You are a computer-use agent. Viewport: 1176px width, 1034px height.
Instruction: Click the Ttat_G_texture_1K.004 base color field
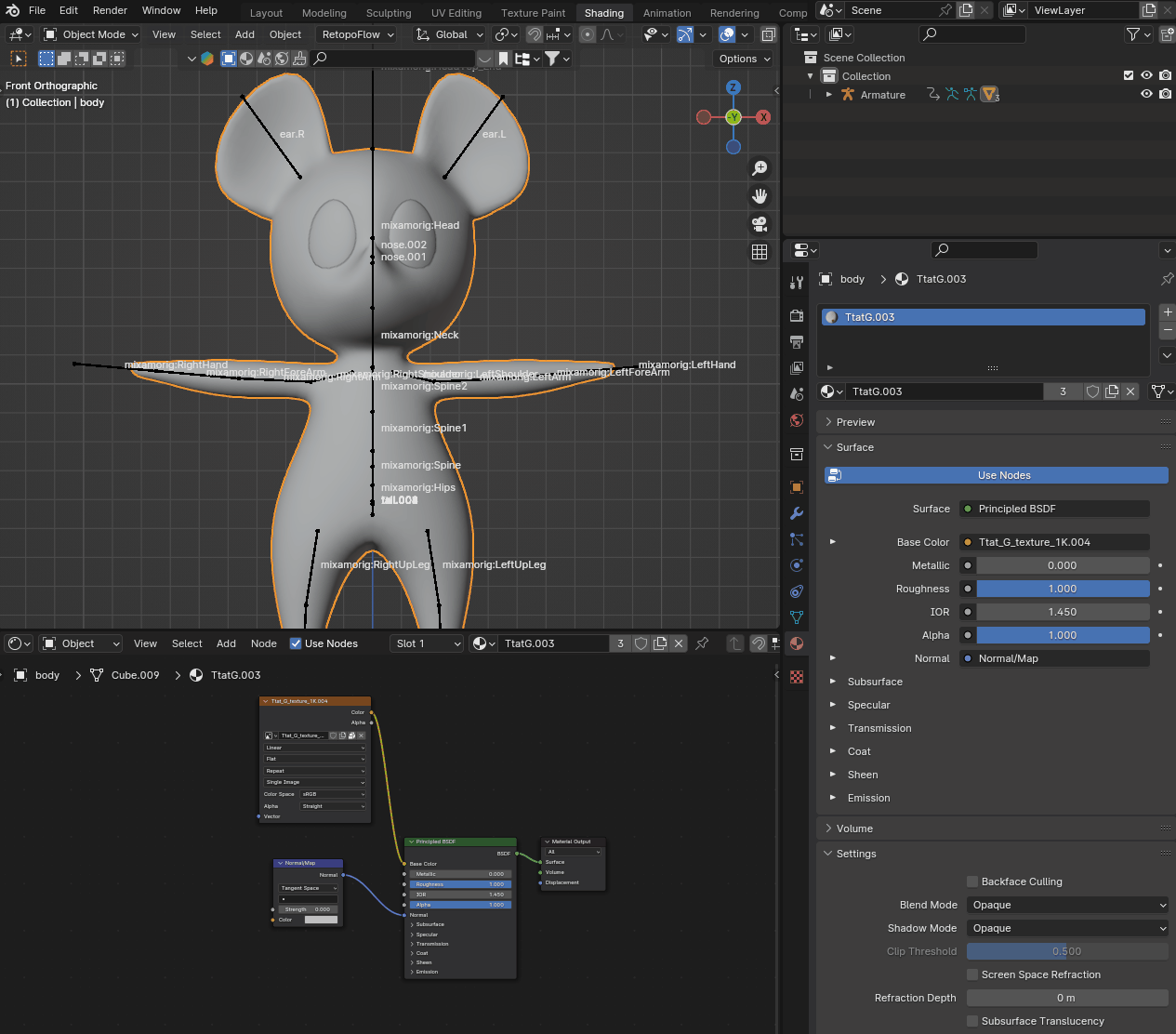click(x=1054, y=542)
